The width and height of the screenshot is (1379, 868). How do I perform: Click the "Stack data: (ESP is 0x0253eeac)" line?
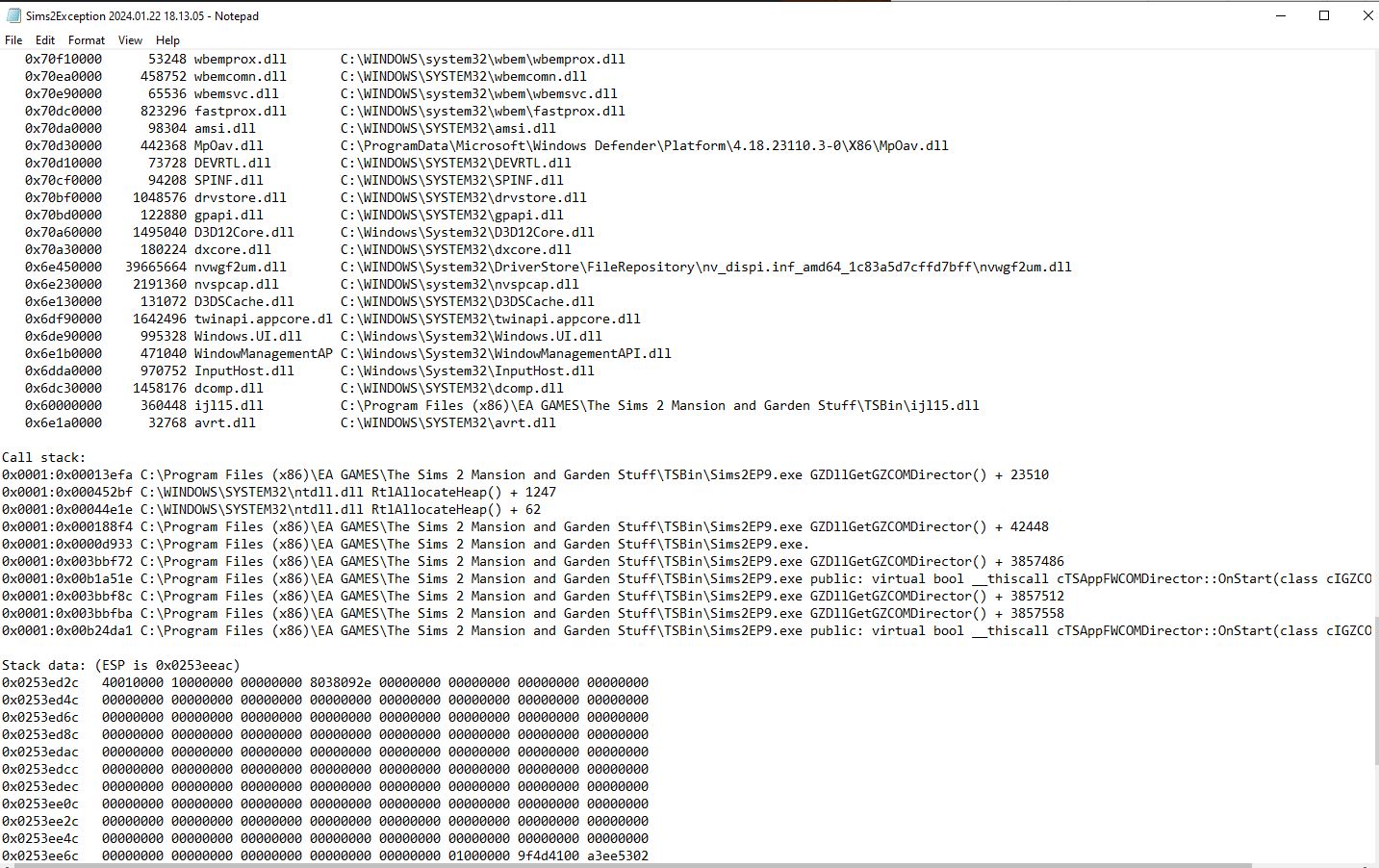click(121, 666)
